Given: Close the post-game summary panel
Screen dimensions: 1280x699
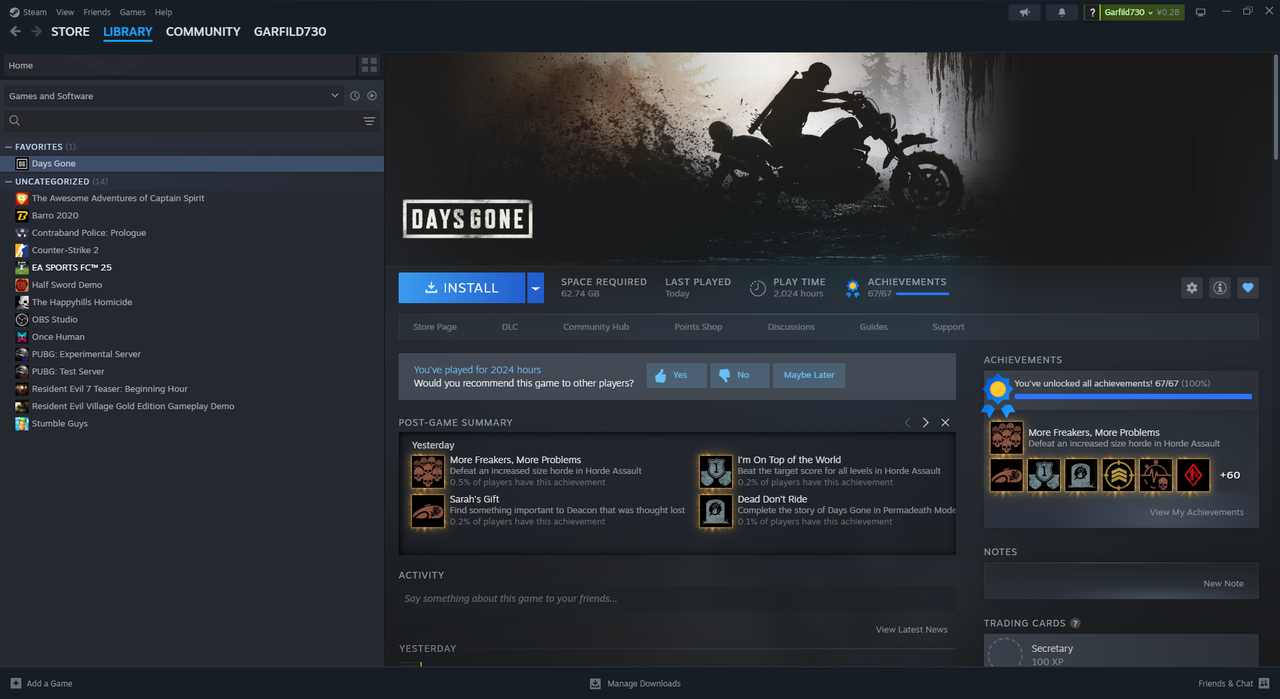Looking at the screenshot, I should [x=945, y=423].
